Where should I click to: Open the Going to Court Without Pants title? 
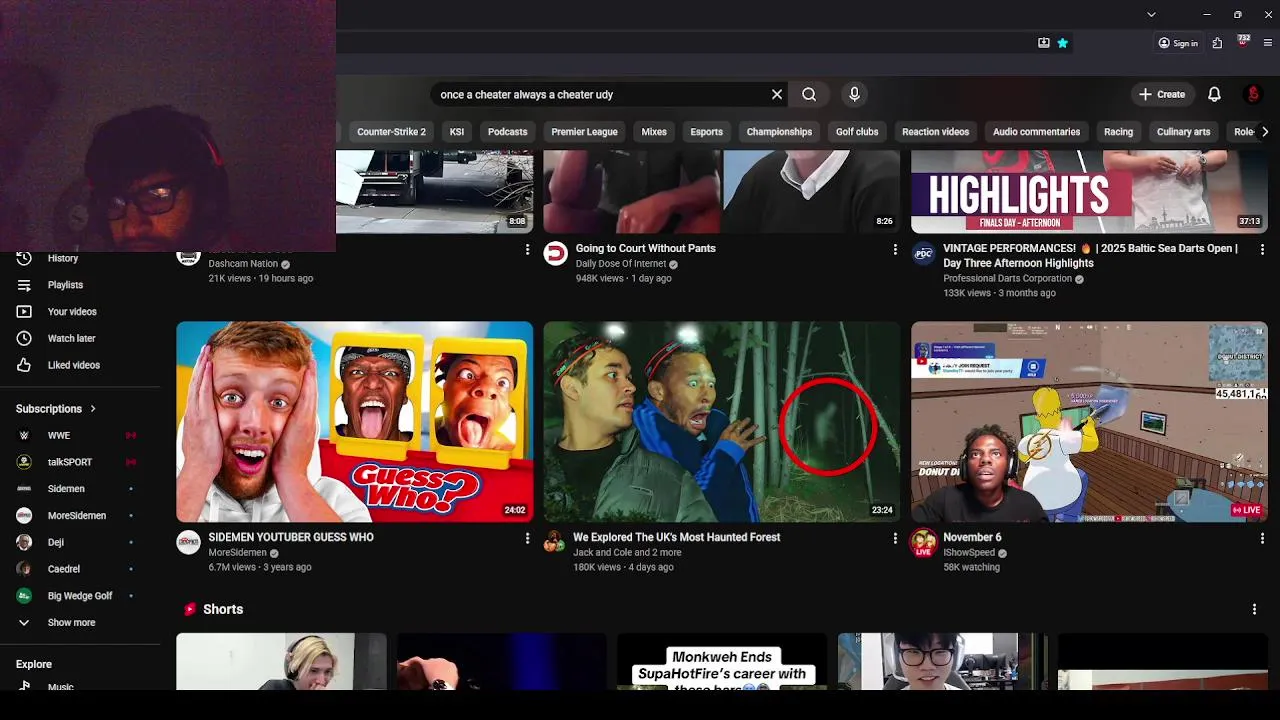click(x=646, y=248)
